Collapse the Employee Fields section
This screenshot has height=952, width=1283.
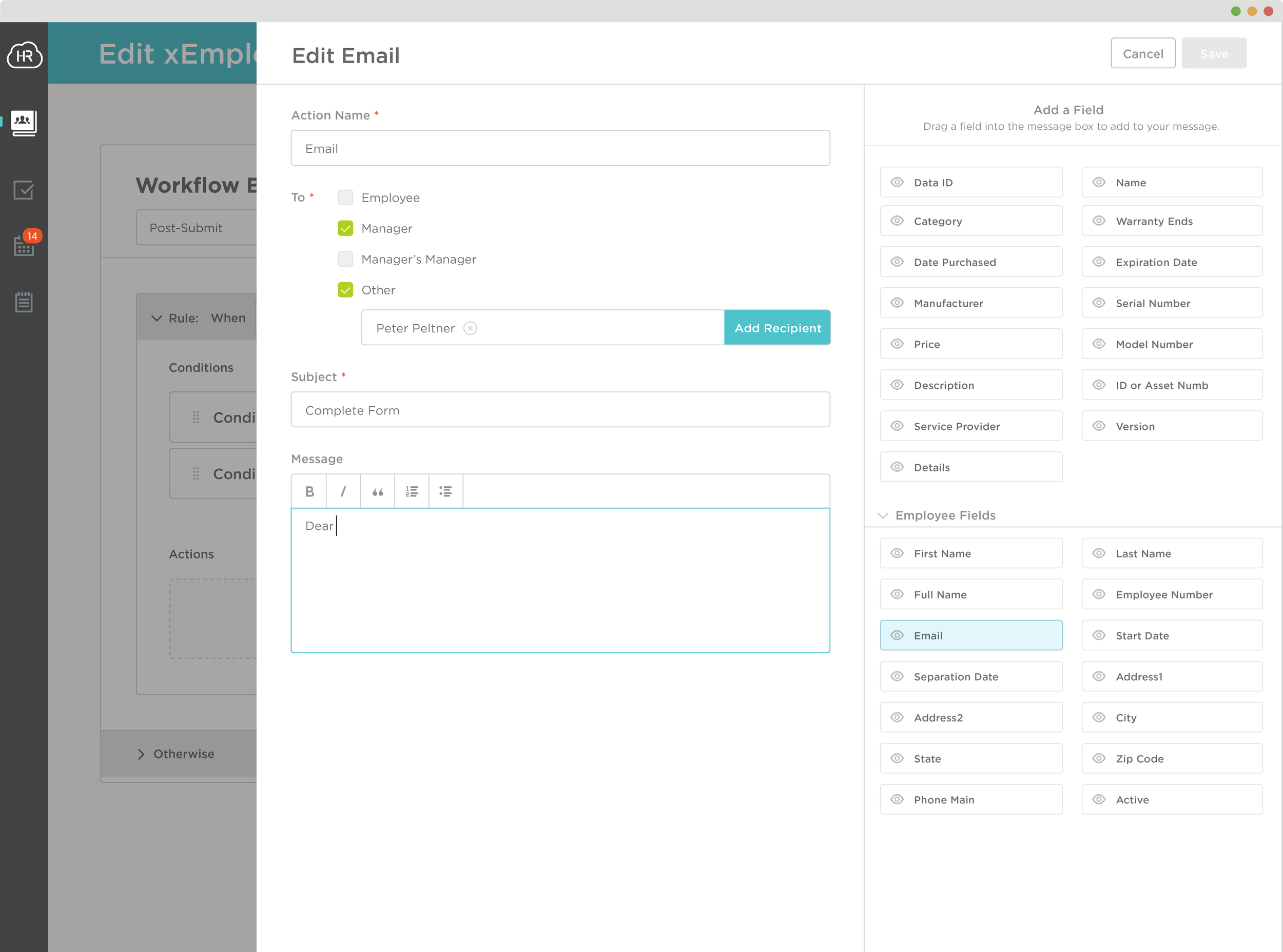pyautogui.click(x=883, y=515)
